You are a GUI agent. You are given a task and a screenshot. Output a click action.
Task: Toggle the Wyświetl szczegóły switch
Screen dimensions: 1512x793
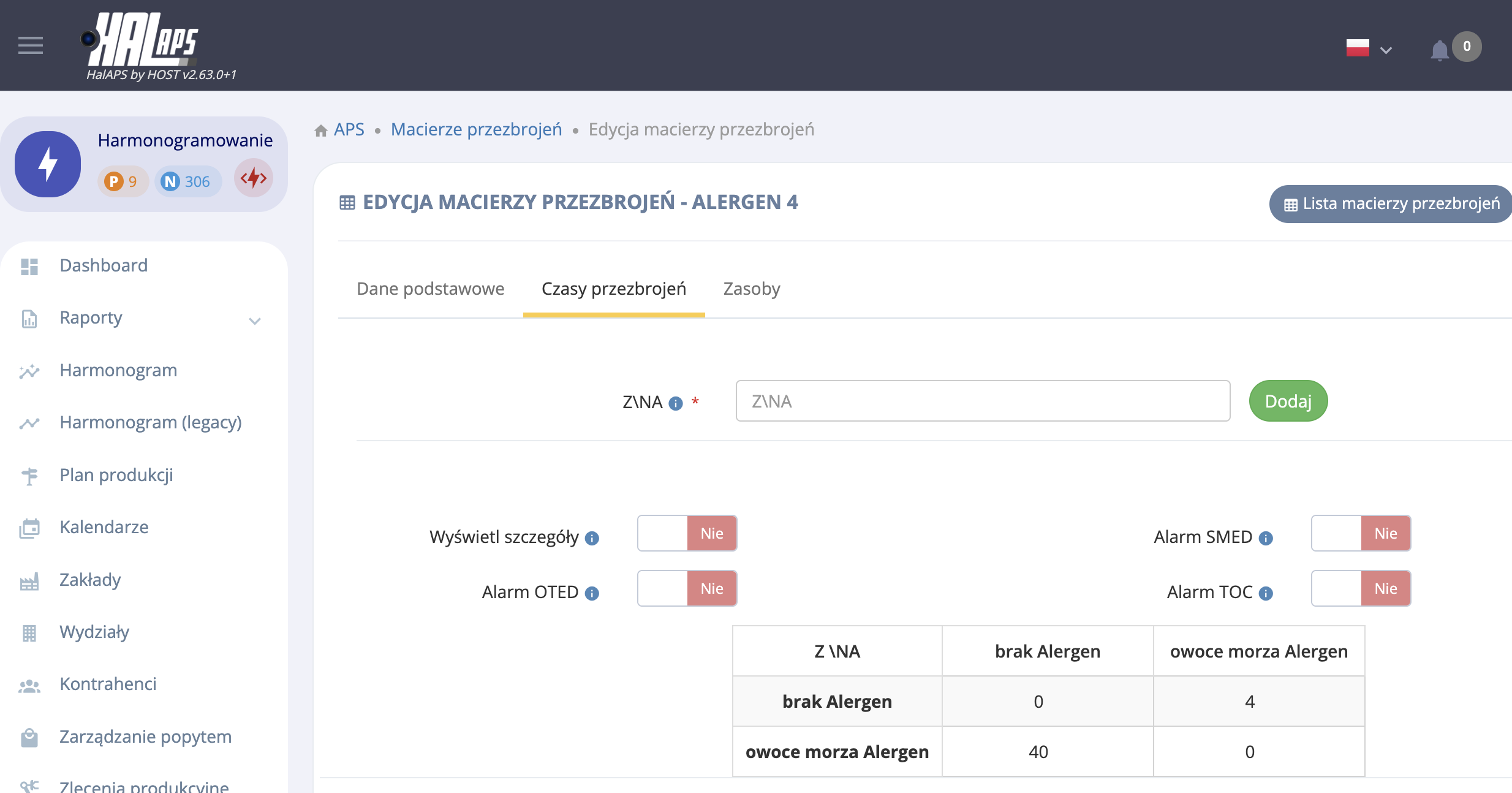[x=687, y=533]
